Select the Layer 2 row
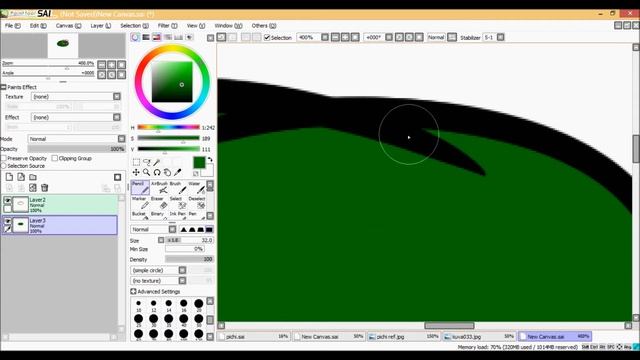 pos(60,204)
